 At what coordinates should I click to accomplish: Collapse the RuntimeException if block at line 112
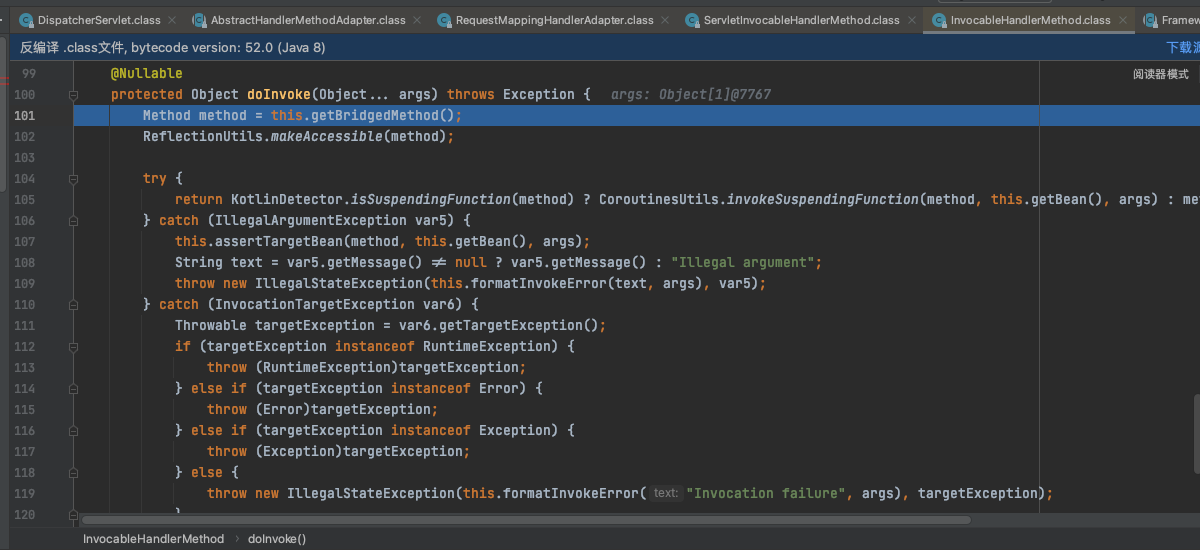tap(73, 347)
